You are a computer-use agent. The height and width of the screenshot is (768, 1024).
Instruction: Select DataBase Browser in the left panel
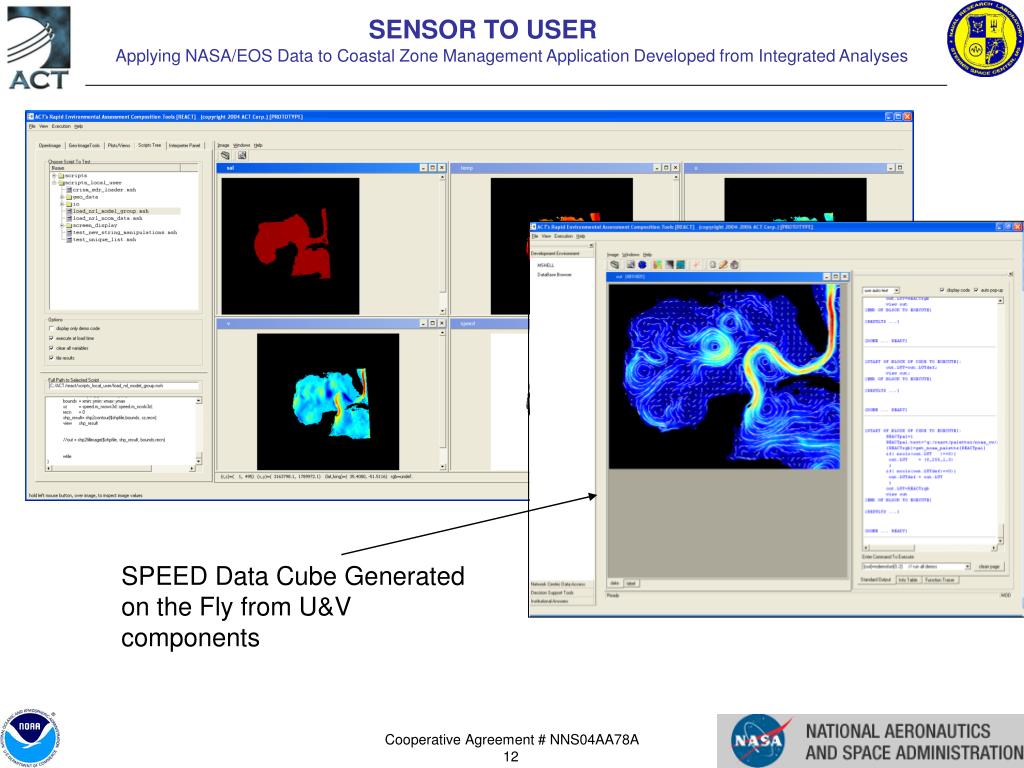click(554, 274)
